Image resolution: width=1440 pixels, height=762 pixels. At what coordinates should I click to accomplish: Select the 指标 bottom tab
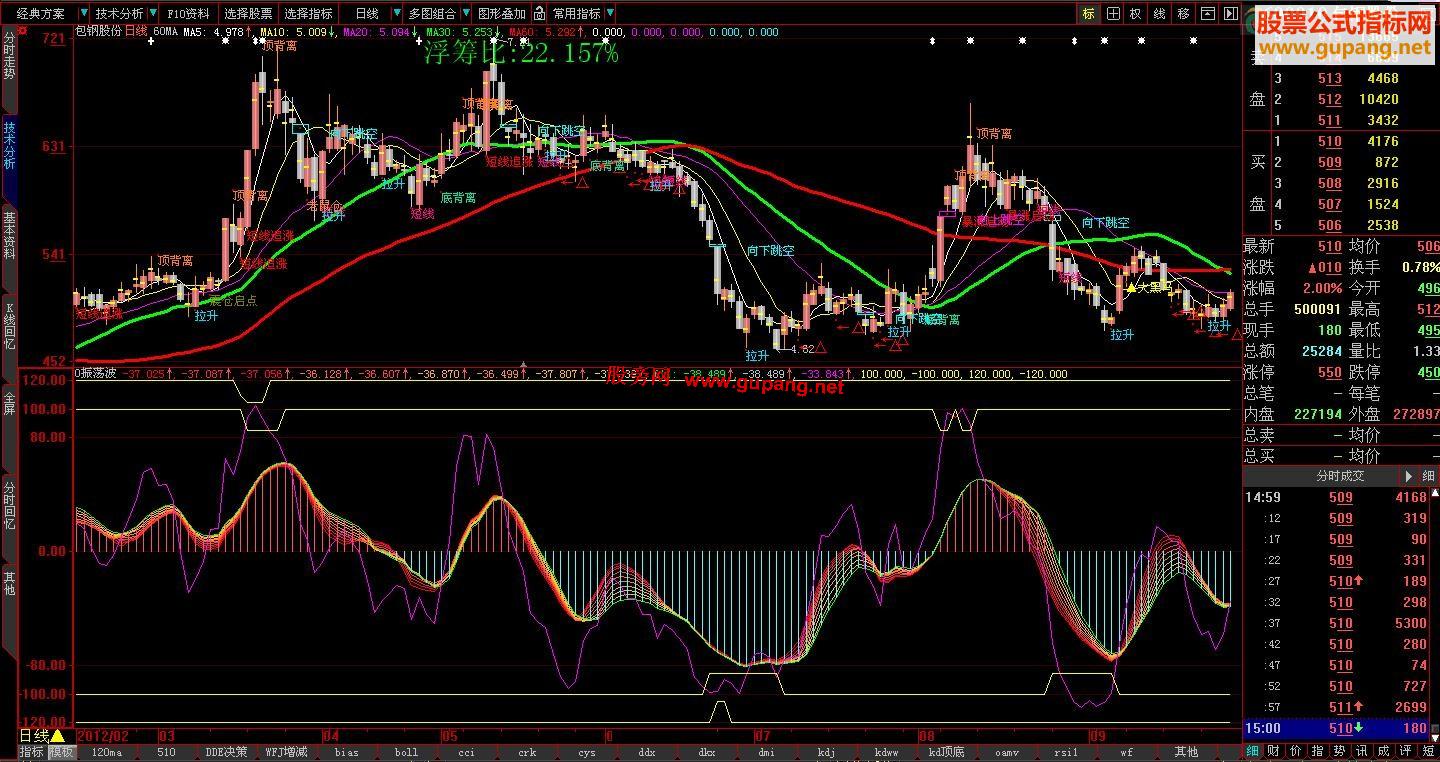point(32,752)
